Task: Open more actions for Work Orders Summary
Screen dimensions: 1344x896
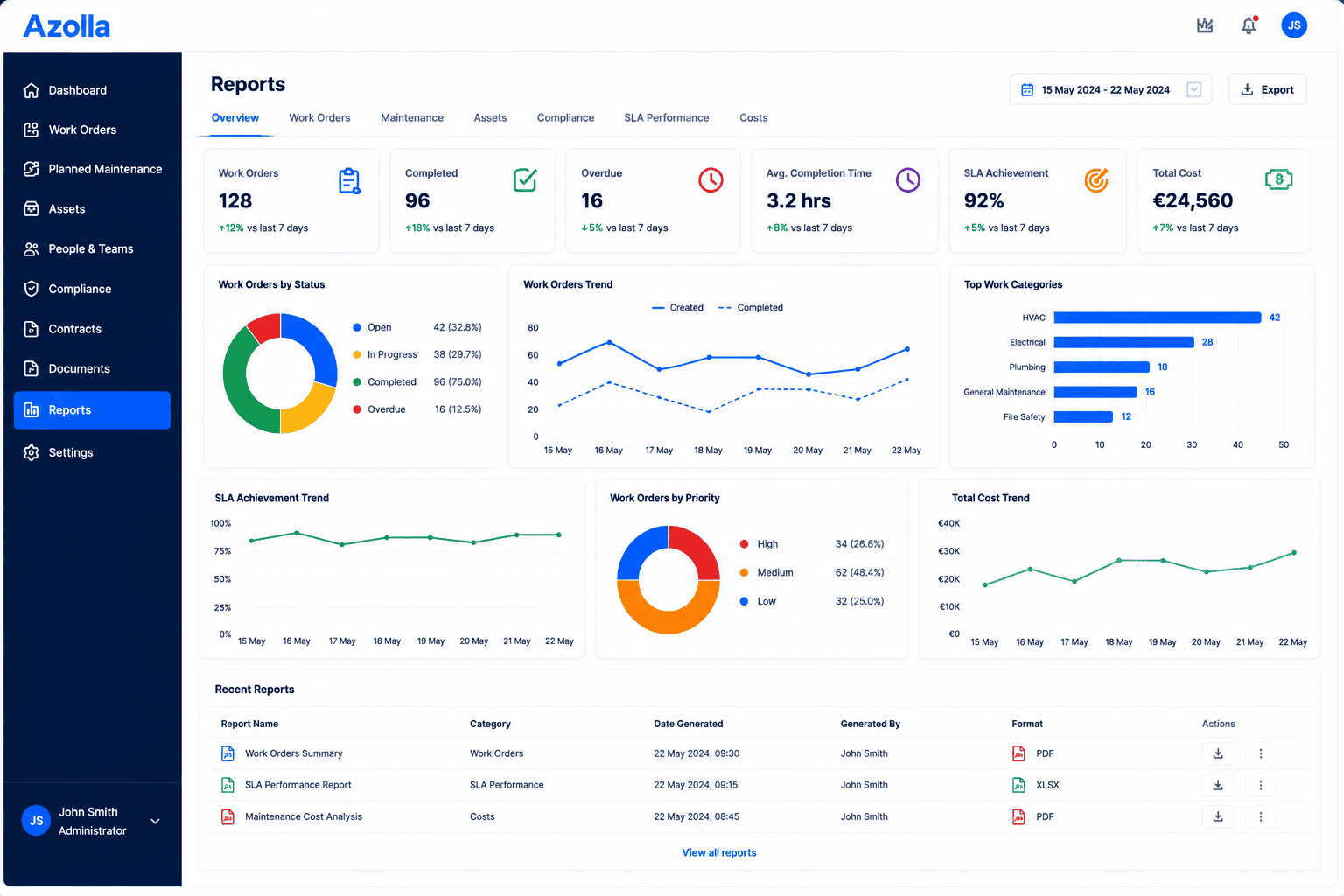Action: click(1261, 753)
